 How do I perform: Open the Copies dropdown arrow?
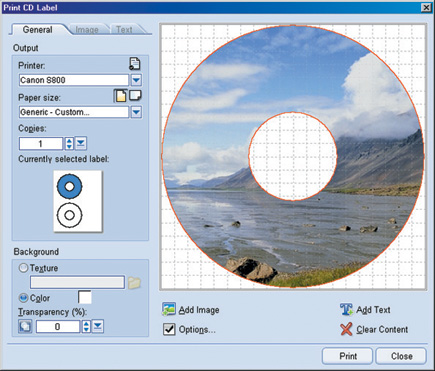coord(81,143)
